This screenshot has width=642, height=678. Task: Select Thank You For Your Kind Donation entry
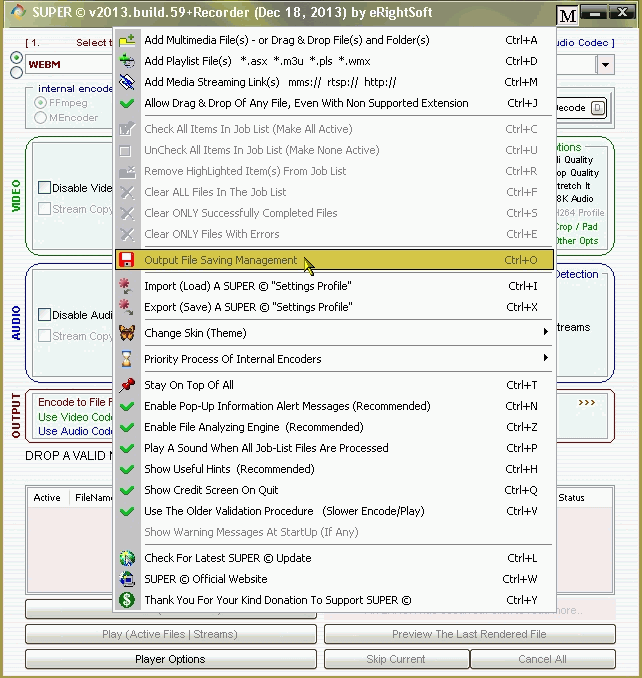pyautogui.click(x=334, y=600)
